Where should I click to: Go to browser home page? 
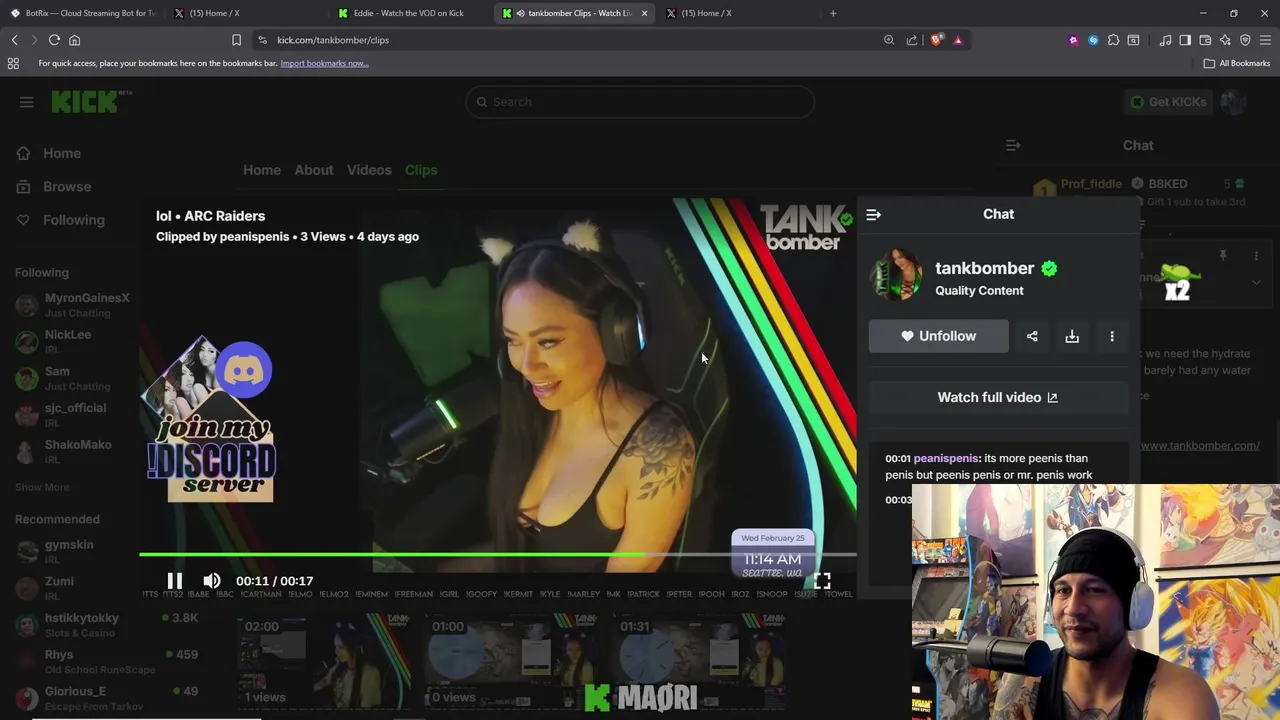tap(74, 40)
